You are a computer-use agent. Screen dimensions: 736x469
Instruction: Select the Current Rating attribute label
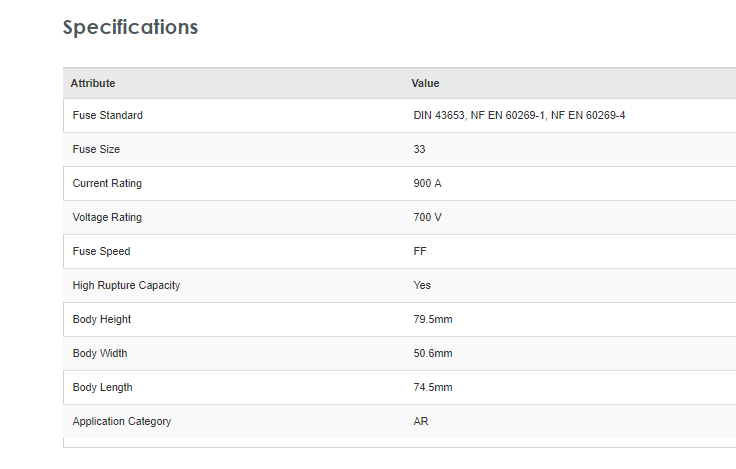tap(107, 184)
